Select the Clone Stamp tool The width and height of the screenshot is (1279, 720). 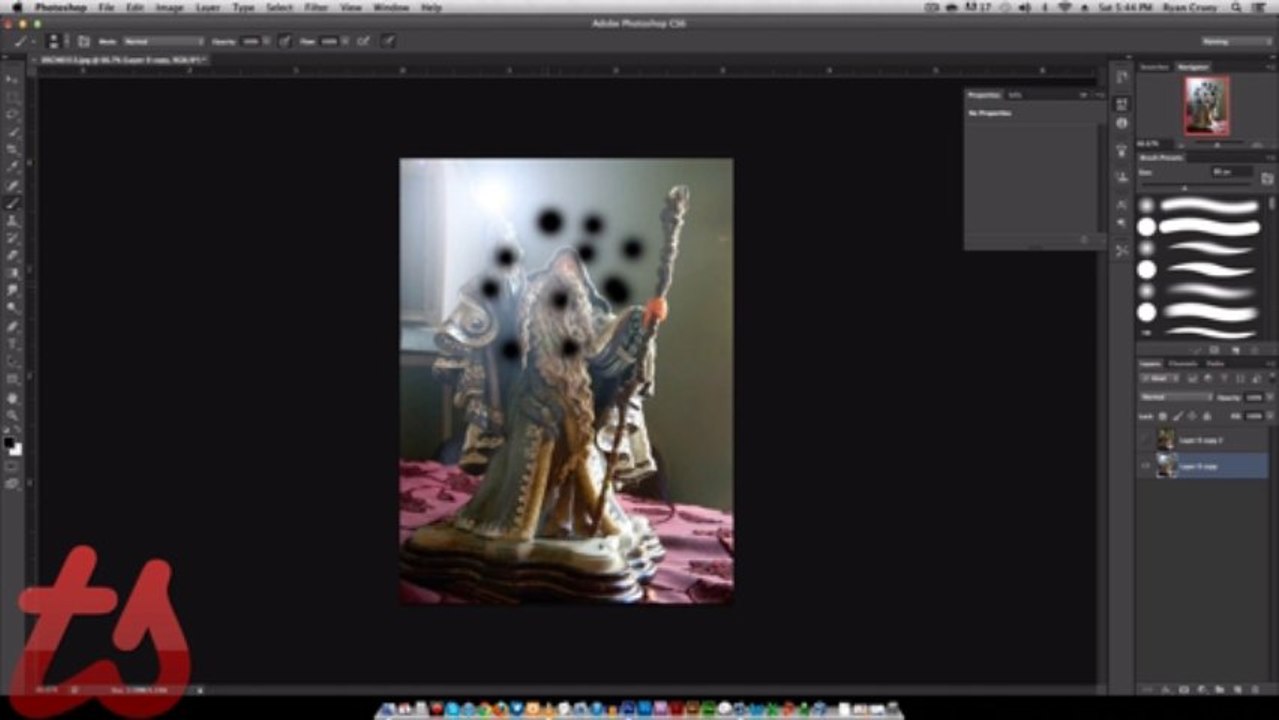tap(13, 220)
